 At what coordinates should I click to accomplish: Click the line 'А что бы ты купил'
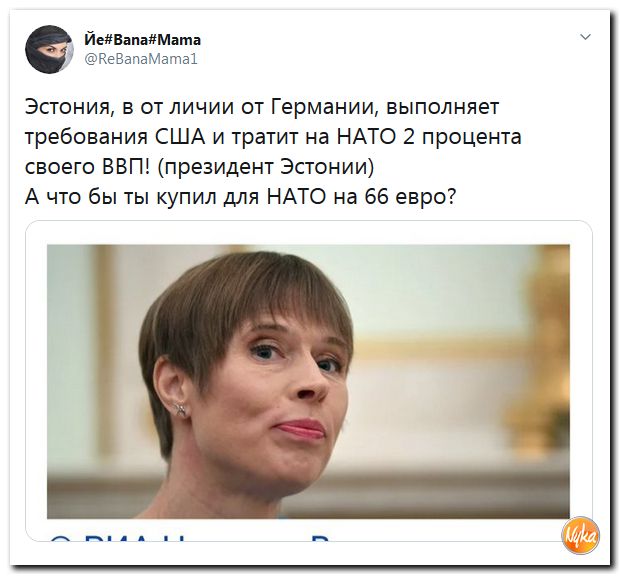[x=240, y=196]
